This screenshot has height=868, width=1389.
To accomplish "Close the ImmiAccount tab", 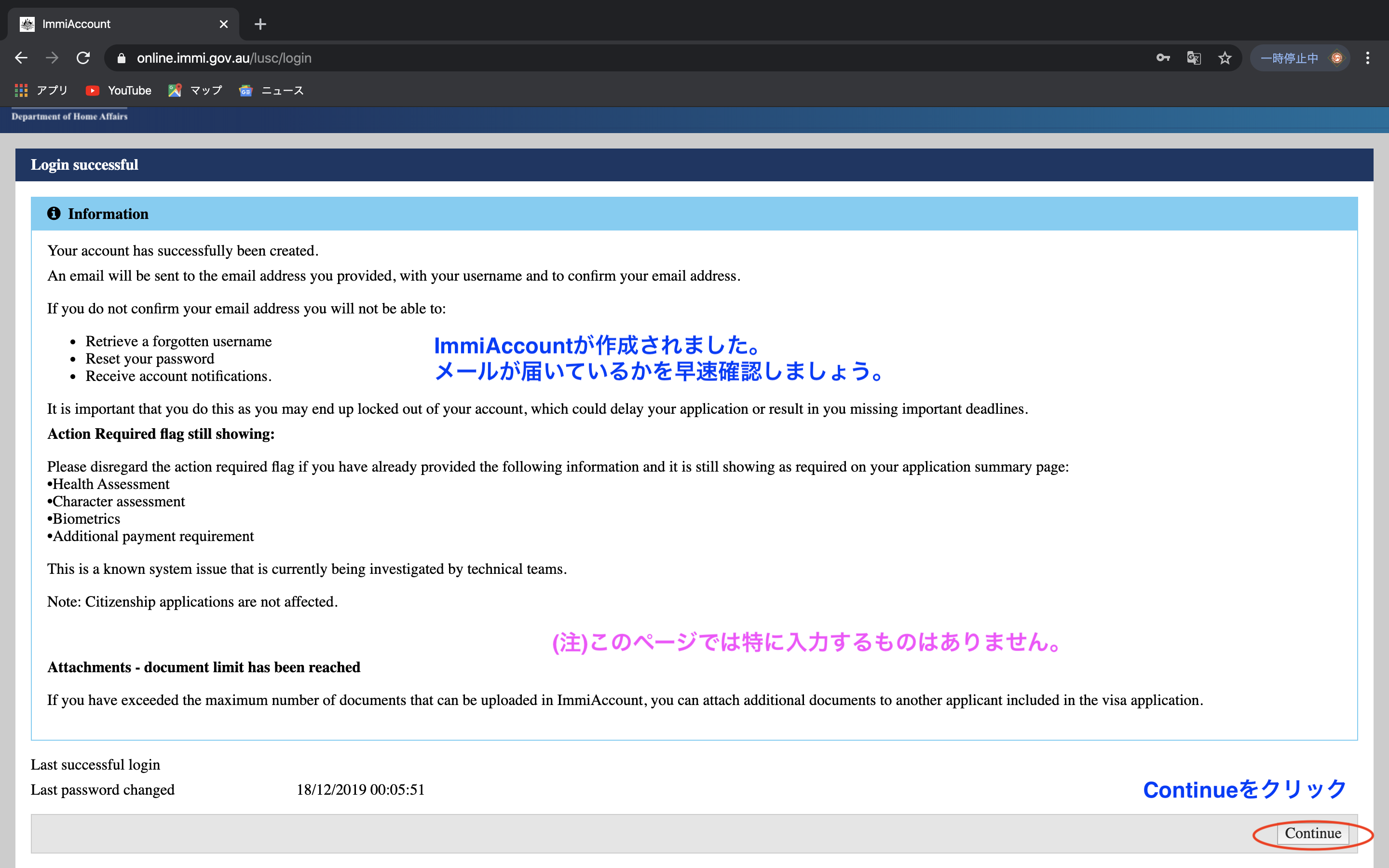I will pos(223,24).
